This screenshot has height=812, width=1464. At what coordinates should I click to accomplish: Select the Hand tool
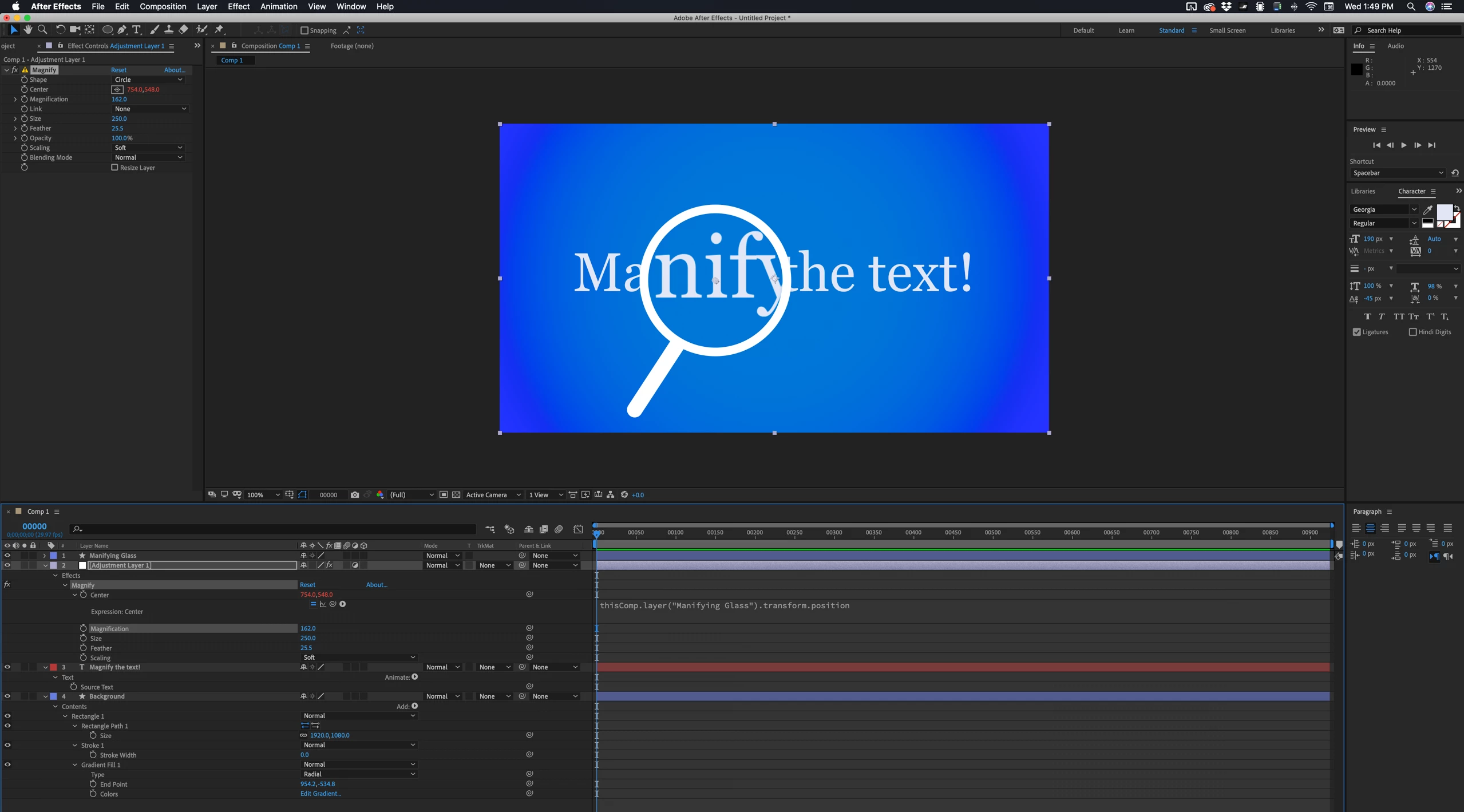point(27,30)
